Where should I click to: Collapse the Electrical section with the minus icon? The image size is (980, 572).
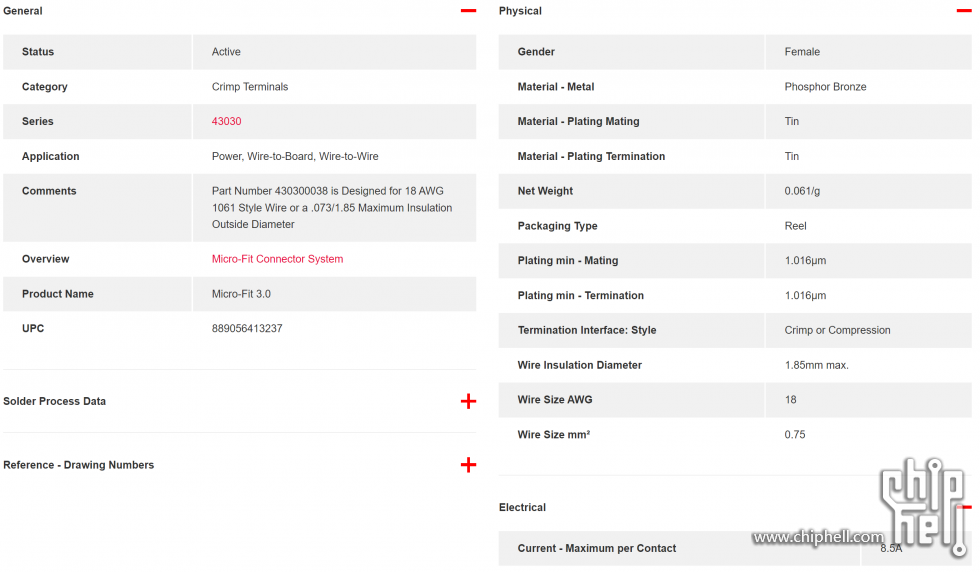[x=966, y=507]
